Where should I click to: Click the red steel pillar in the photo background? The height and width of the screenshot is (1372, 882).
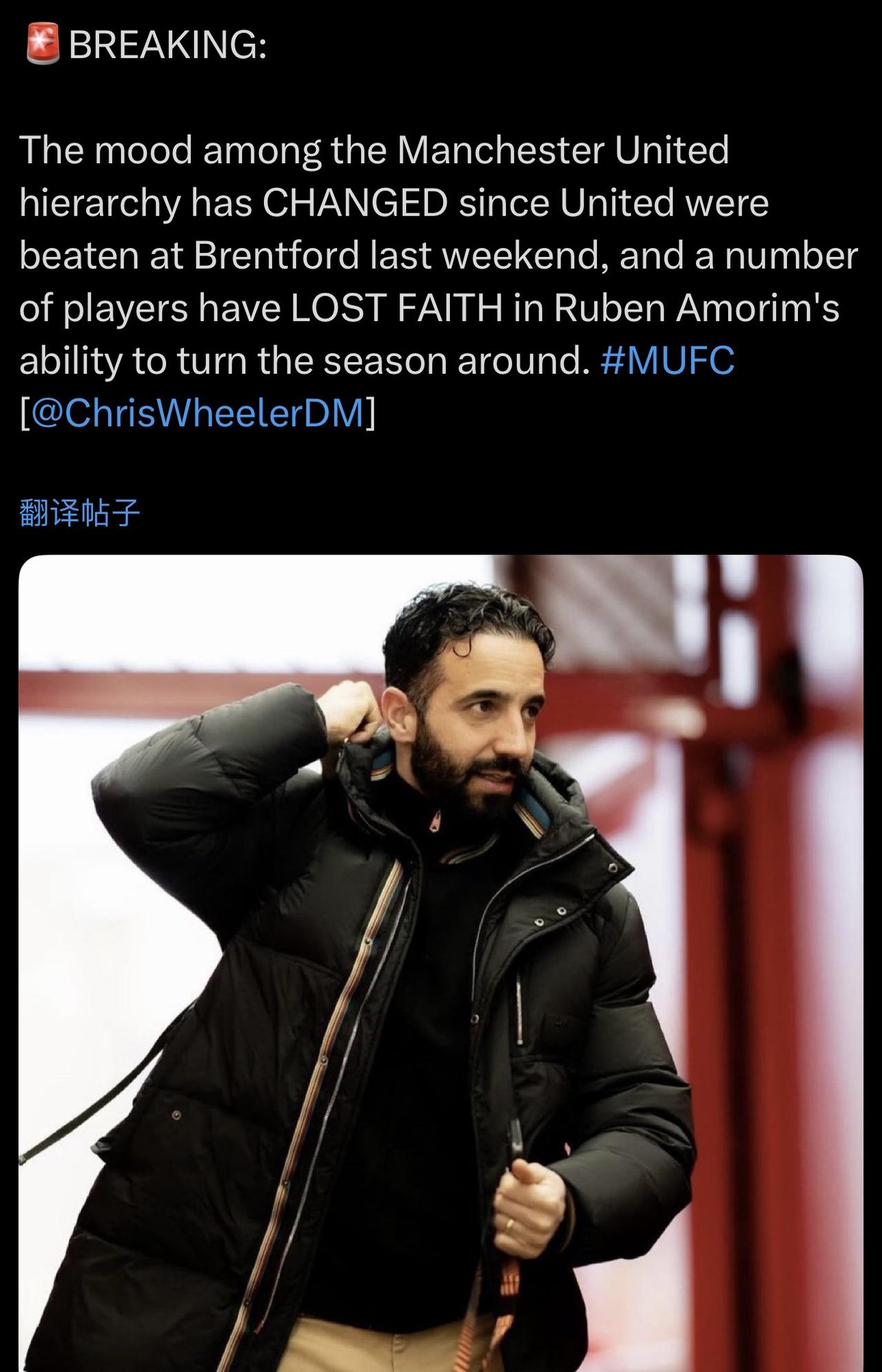tap(765, 895)
